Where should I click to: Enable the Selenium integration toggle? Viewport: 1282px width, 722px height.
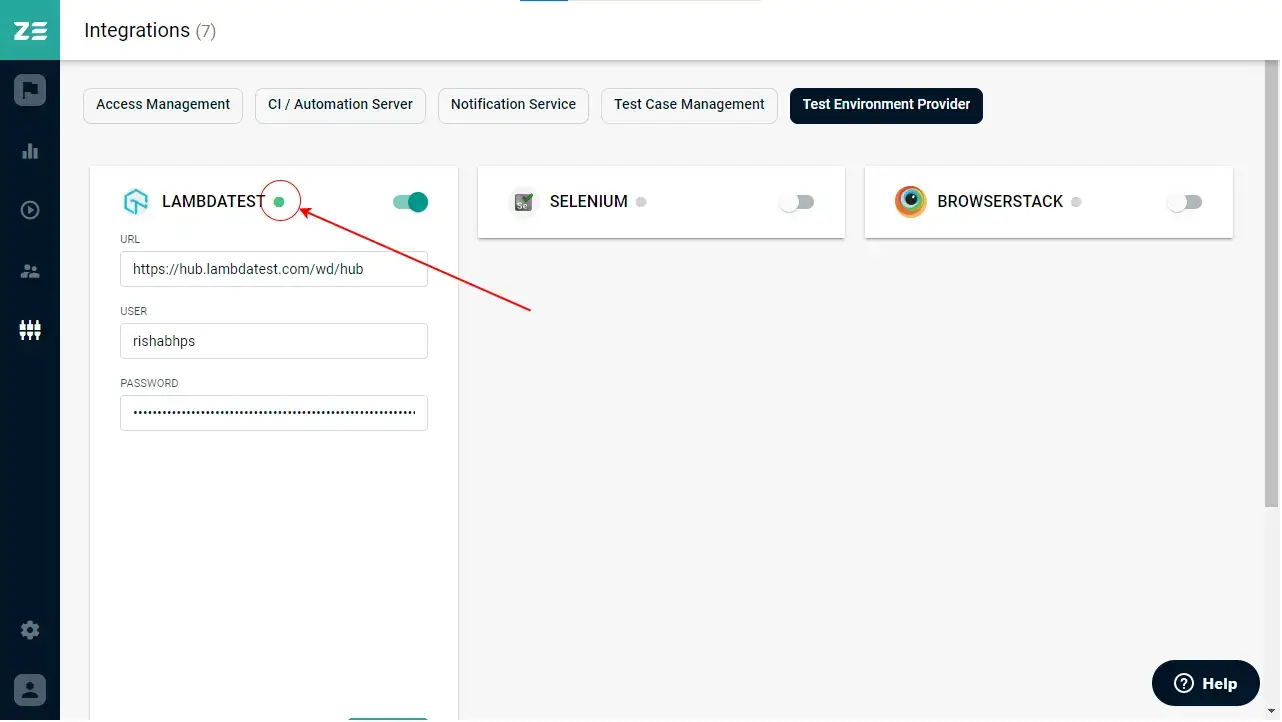click(x=797, y=202)
